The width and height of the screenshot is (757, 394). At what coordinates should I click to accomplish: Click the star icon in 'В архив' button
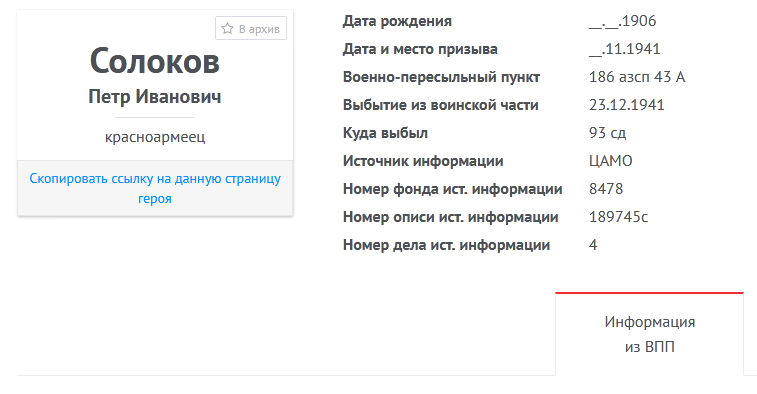[227, 28]
